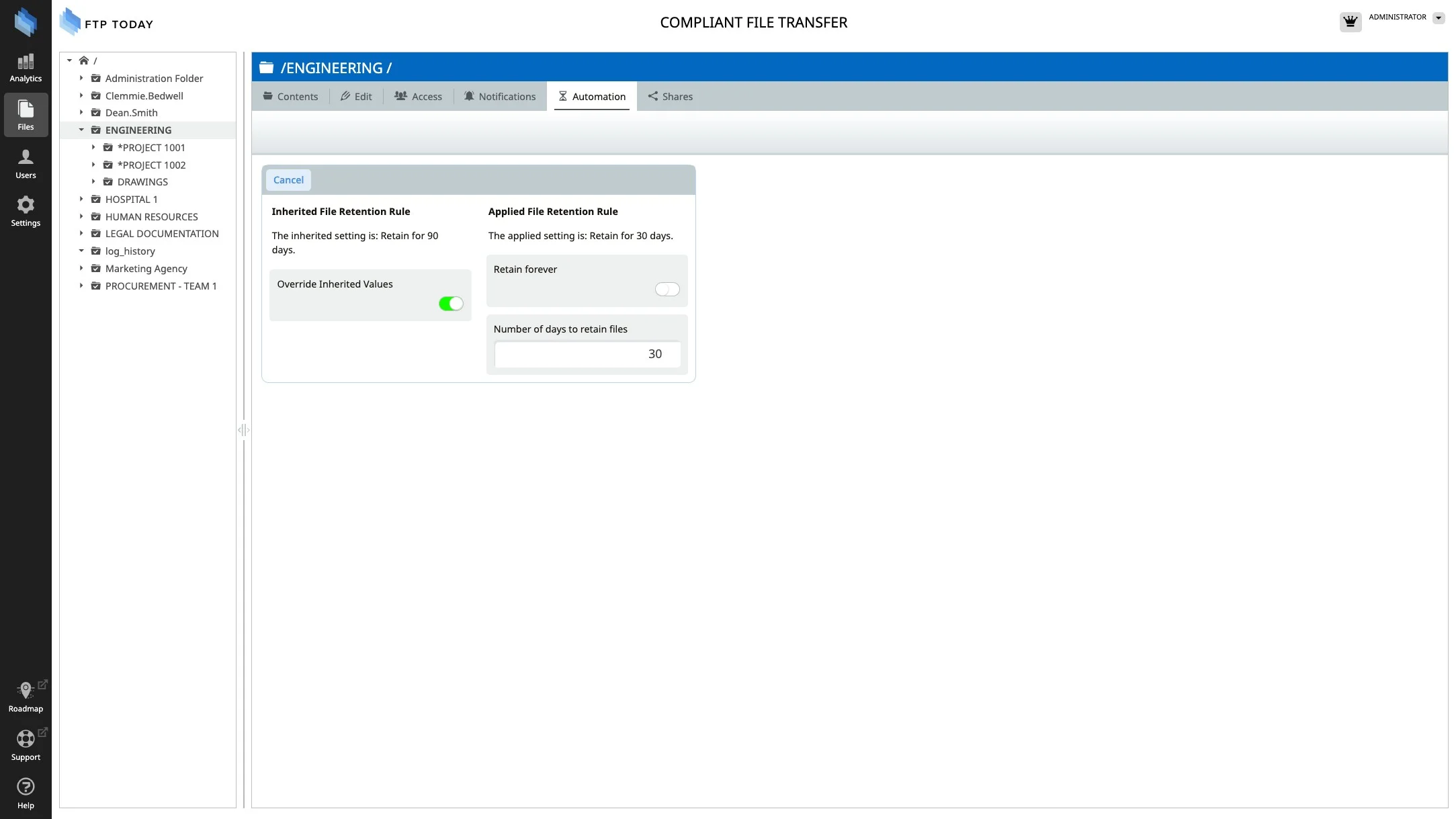Open the Administrator account dropdown arrow
1456x819 pixels.
(x=1438, y=18)
